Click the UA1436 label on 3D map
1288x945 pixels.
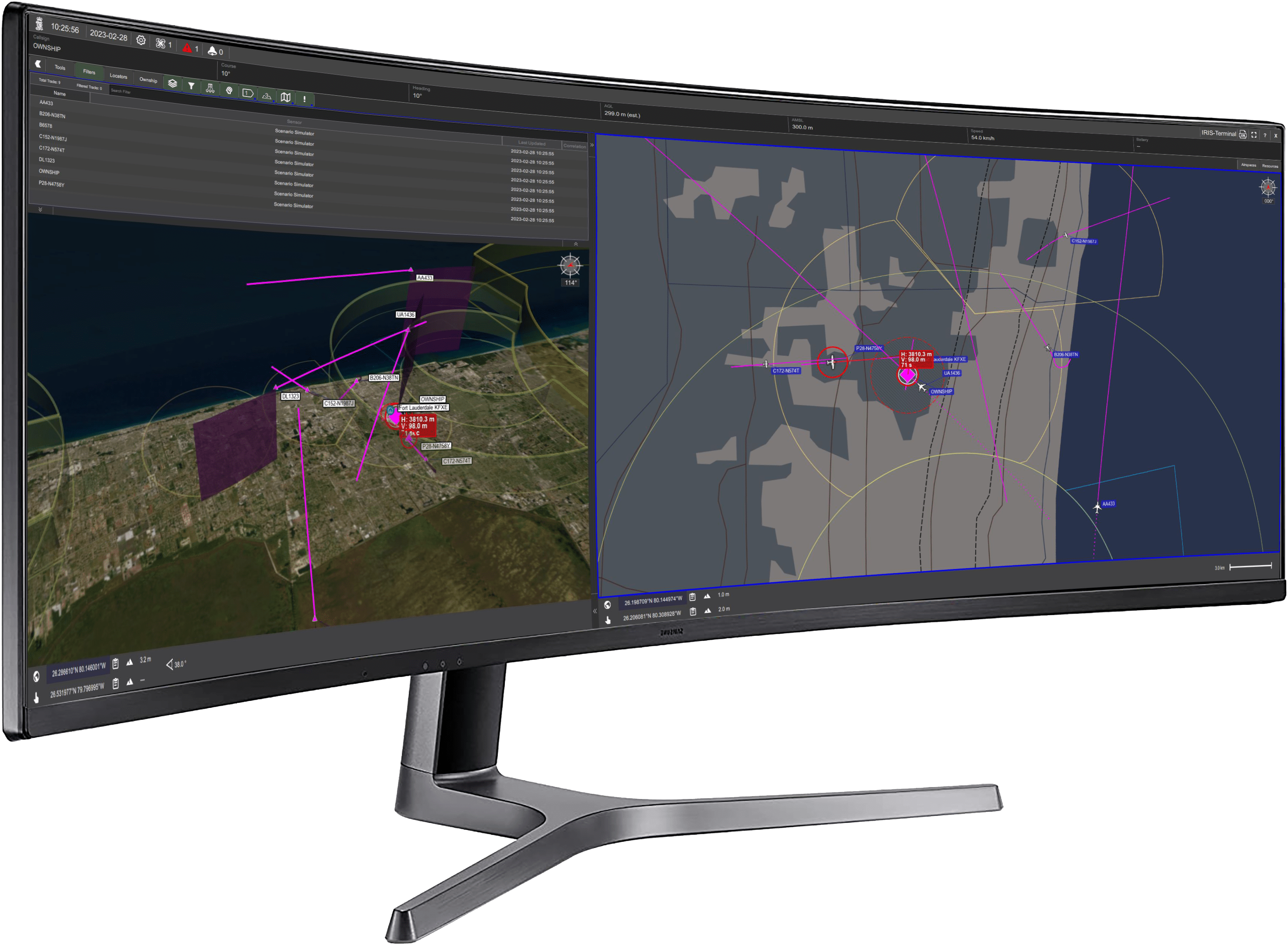[405, 315]
